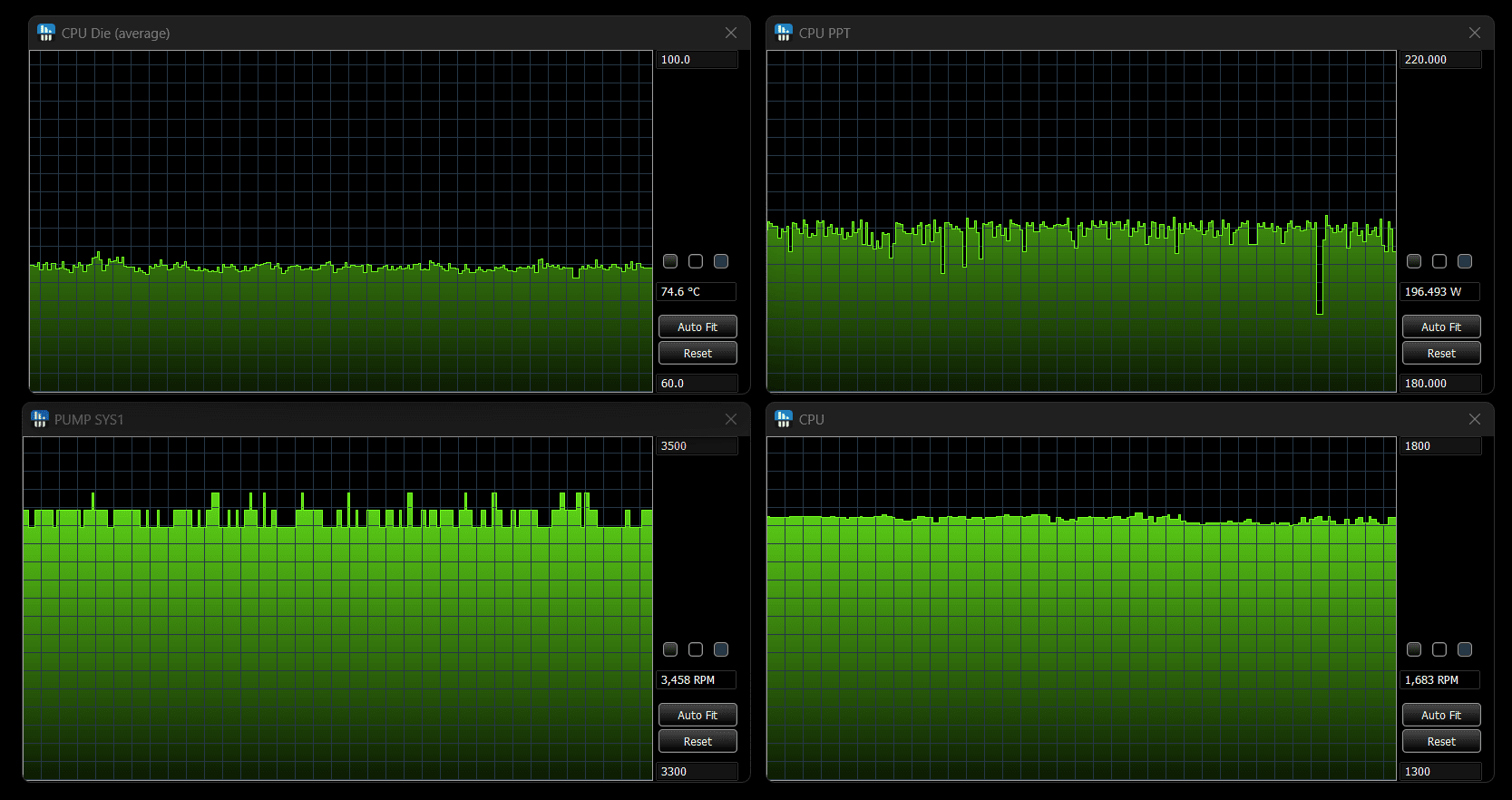Edit the 100.0 maximum field in CPU Die window

(x=697, y=60)
